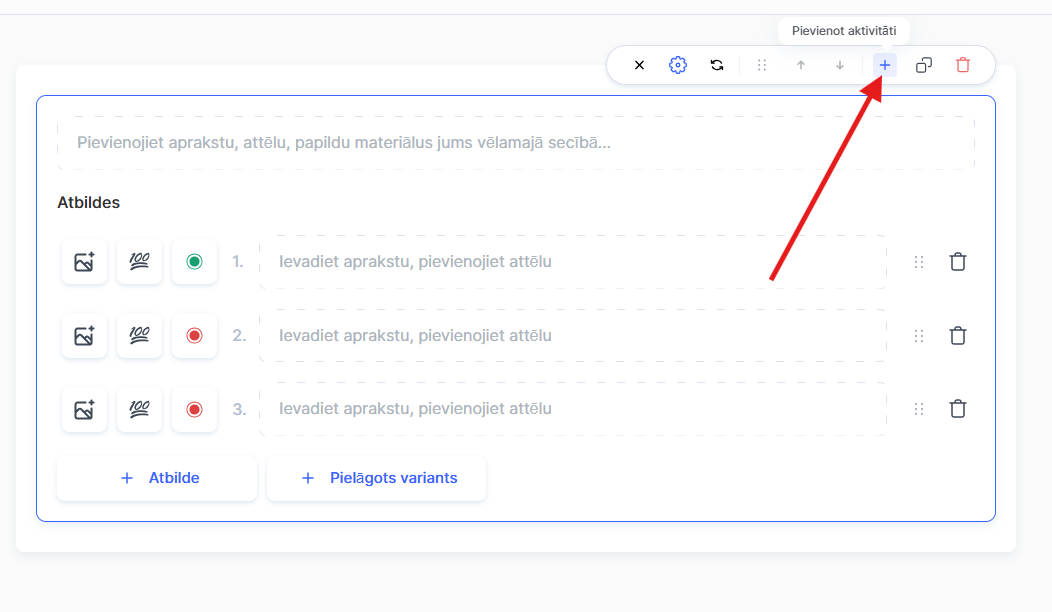Screen dimensions: 1052x612
Task: Click the question description input field
Action: (x=515, y=143)
